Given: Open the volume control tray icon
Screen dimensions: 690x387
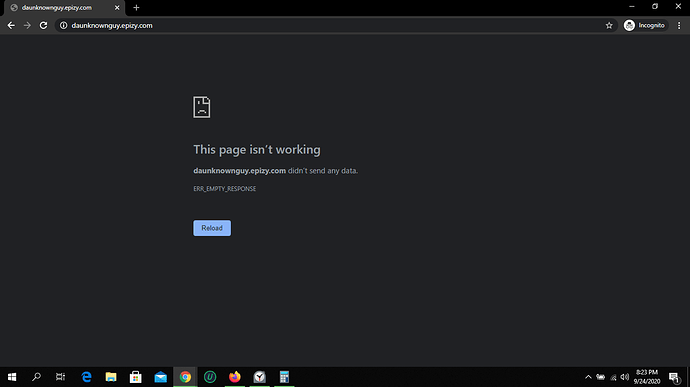Looking at the screenshot, I should 624,377.
